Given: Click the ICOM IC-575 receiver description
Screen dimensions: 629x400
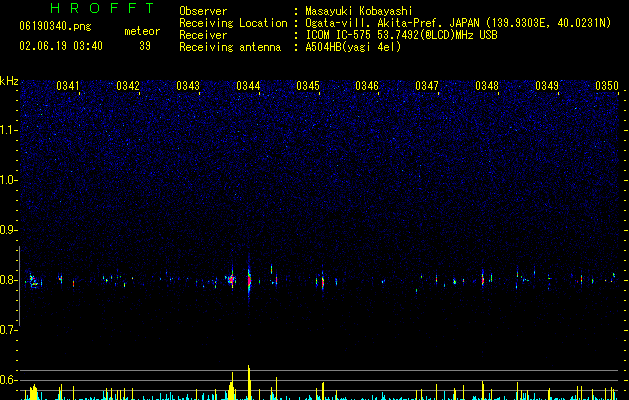Looking at the screenshot, I should pos(402,35).
